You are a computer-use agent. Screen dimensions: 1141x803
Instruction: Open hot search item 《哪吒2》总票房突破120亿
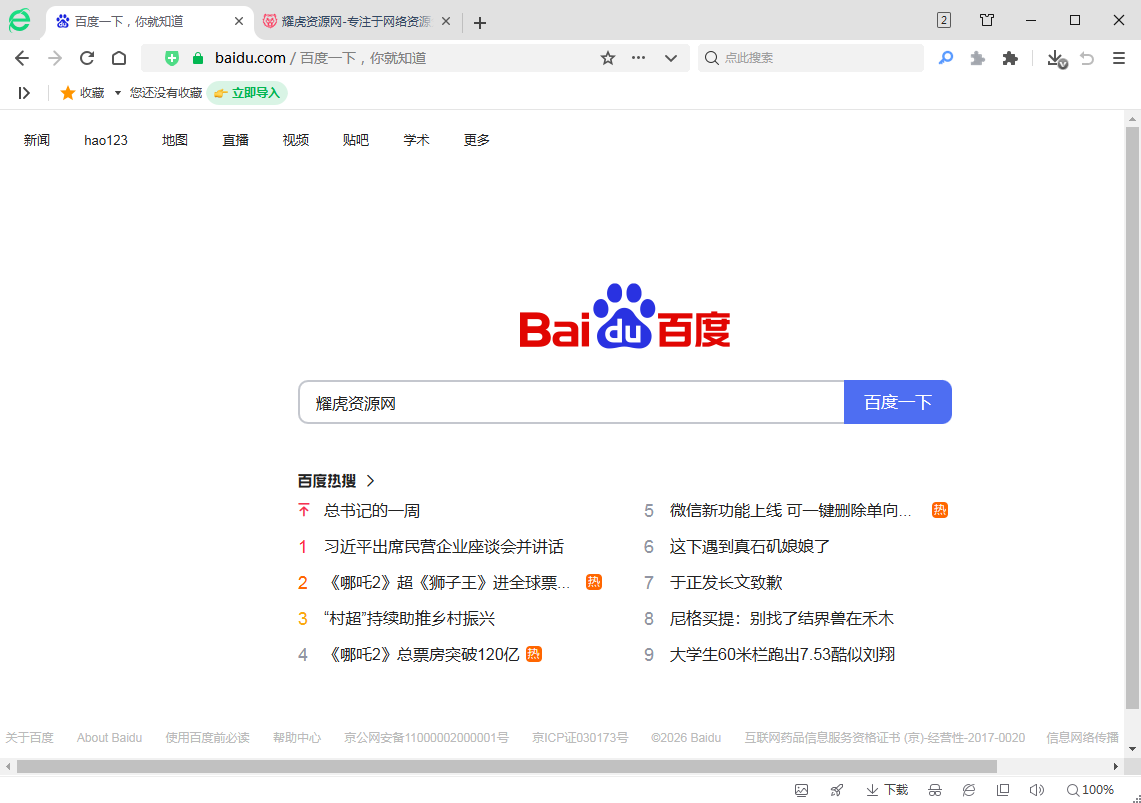[x=422, y=655]
